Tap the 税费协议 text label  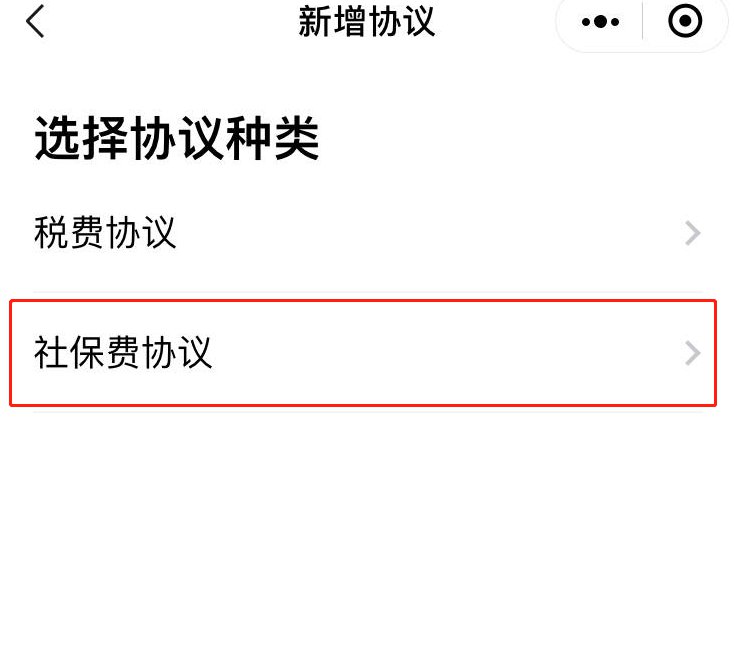click(x=105, y=233)
